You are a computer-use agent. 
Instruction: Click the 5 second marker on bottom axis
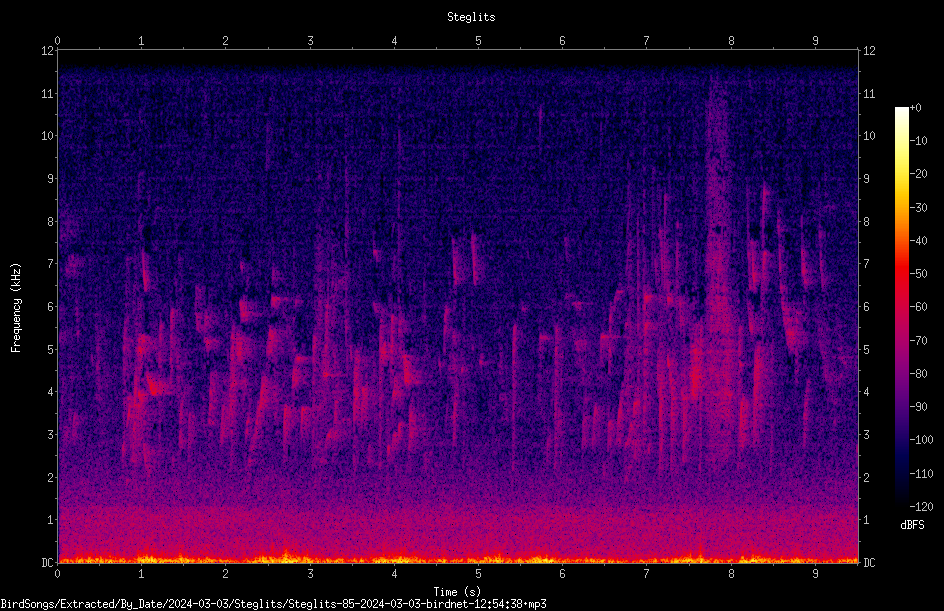pyautogui.click(x=478, y=574)
